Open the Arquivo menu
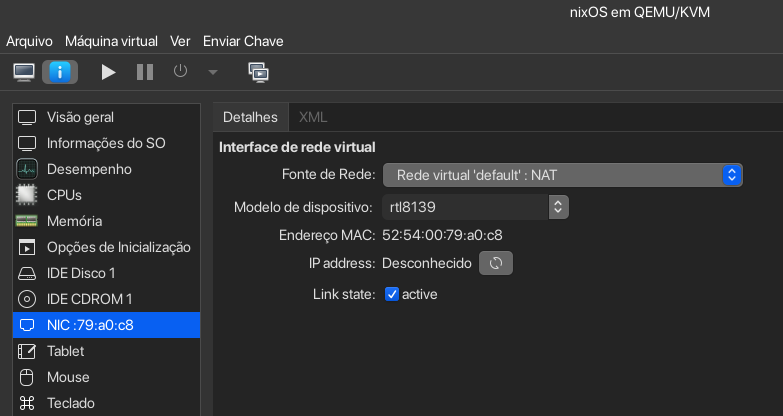 [29, 41]
